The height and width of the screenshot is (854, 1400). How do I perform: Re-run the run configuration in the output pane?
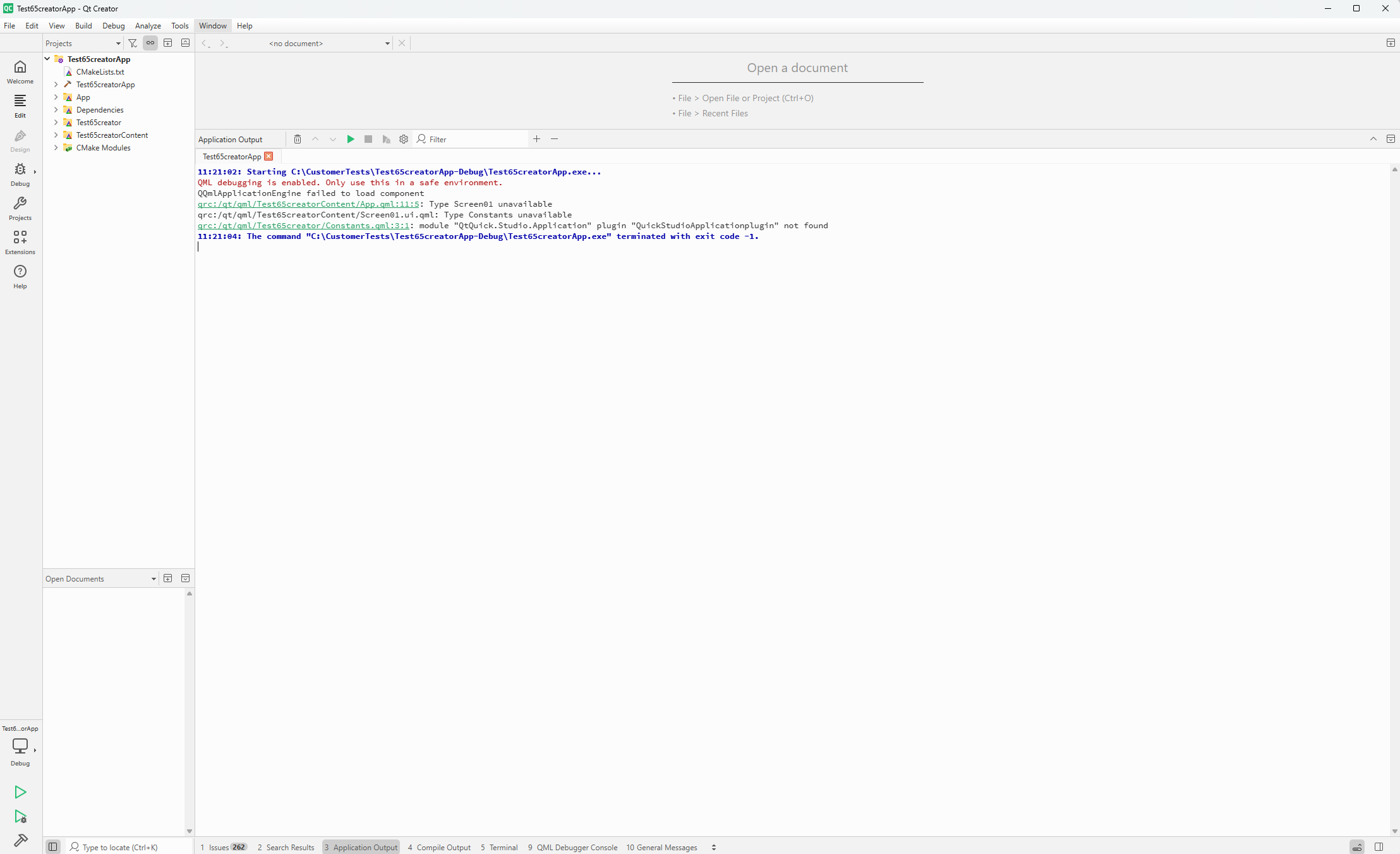point(351,139)
